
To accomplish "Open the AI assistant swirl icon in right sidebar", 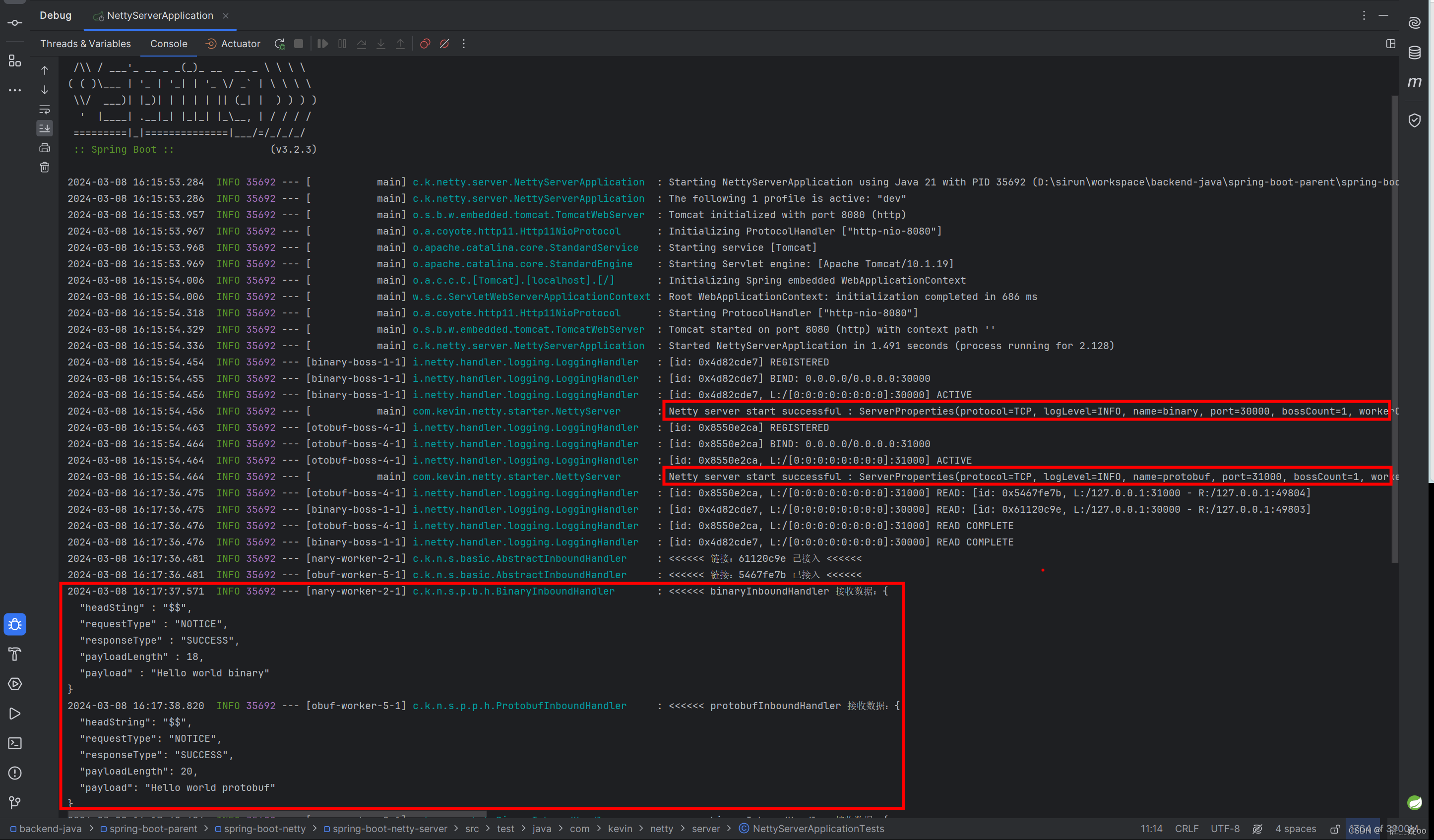I will (x=1415, y=23).
